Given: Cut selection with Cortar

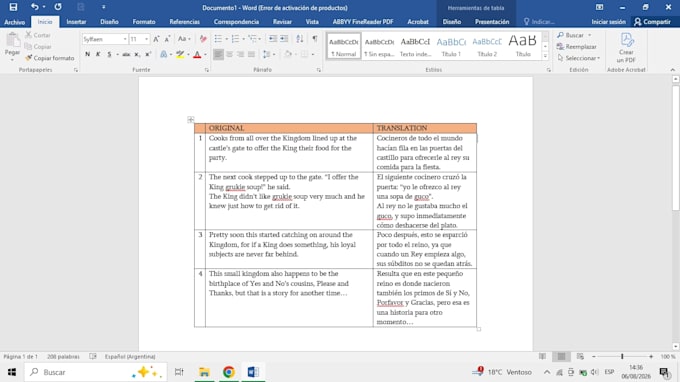Looking at the screenshot, I should 38,35.
